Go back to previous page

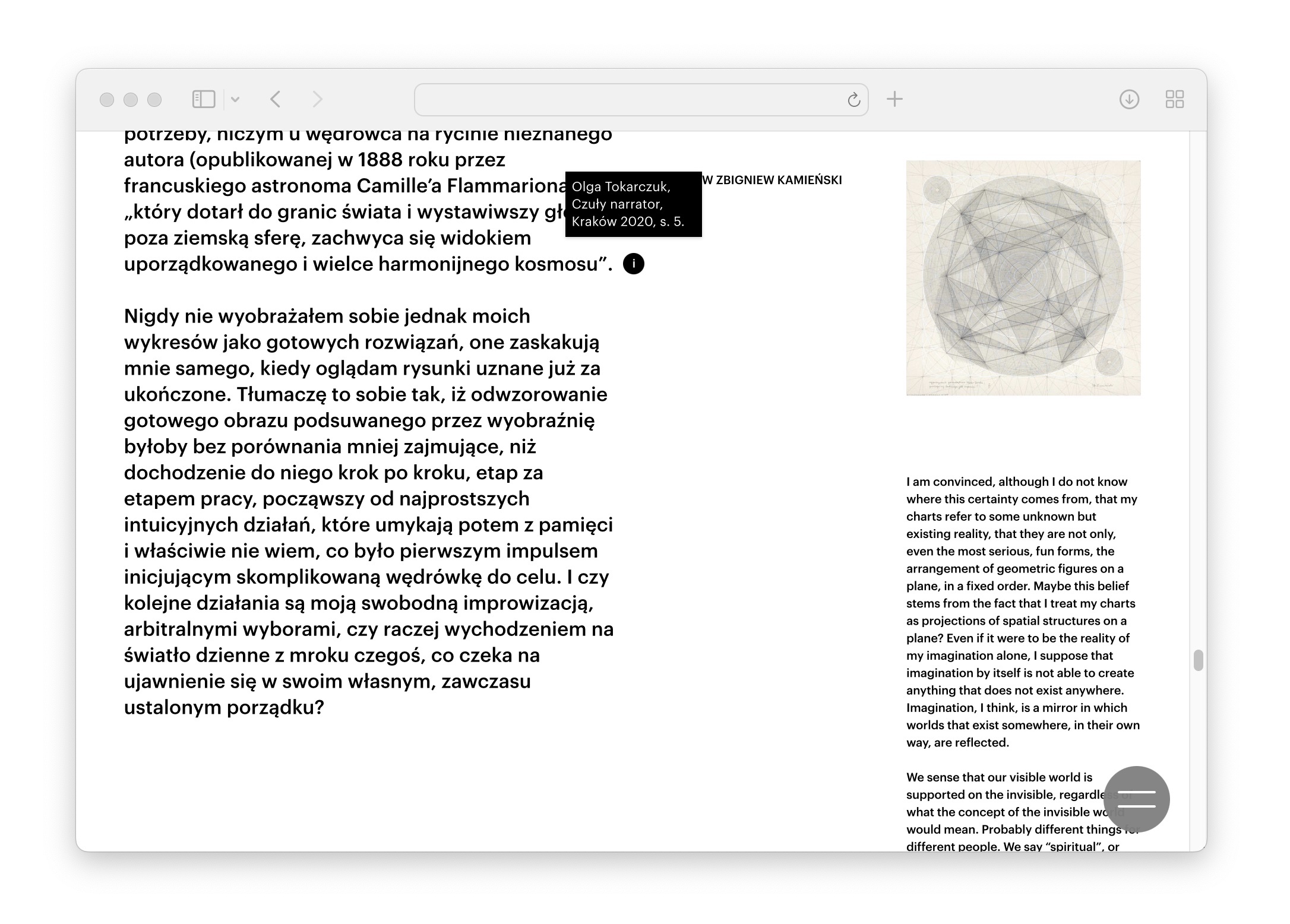pos(275,99)
